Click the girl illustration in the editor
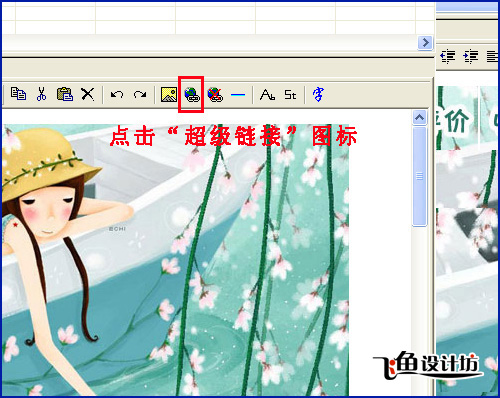The height and width of the screenshot is (398, 500). pos(176,260)
